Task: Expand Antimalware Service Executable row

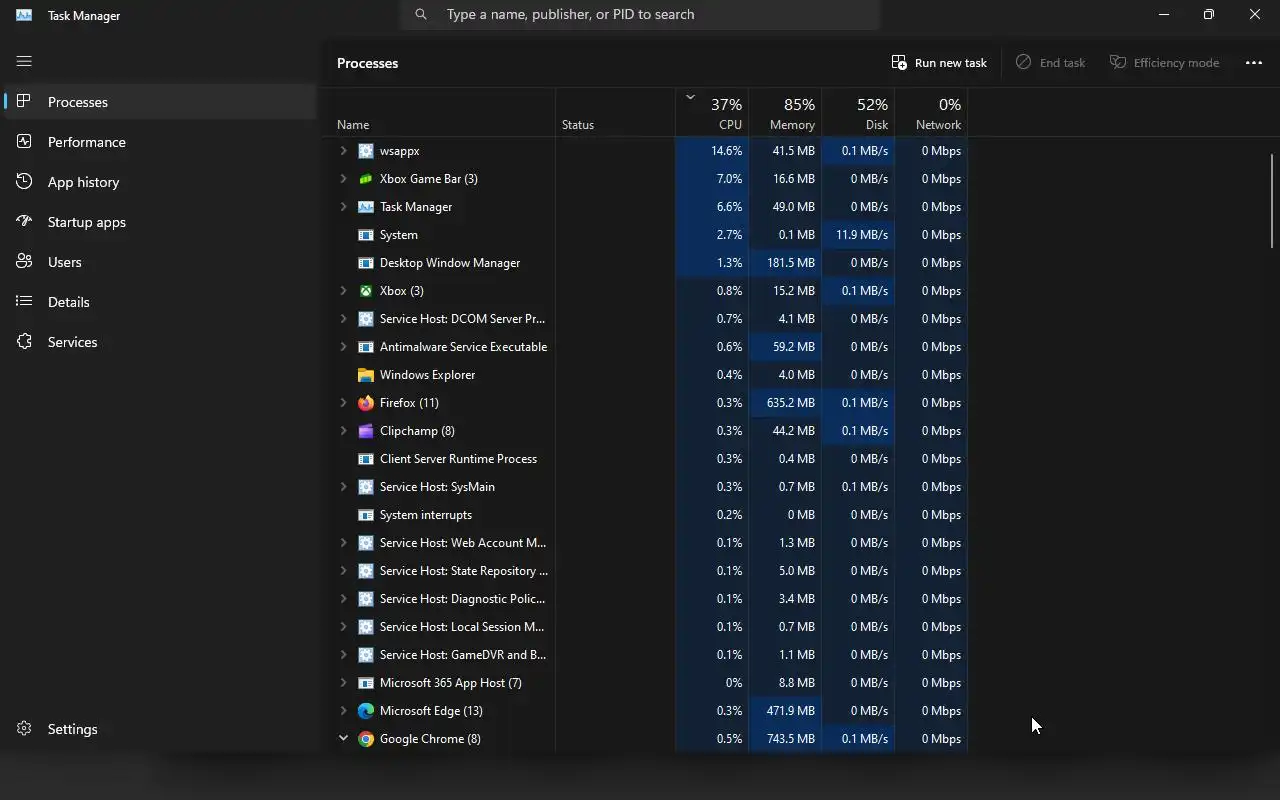Action: [343, 347]
